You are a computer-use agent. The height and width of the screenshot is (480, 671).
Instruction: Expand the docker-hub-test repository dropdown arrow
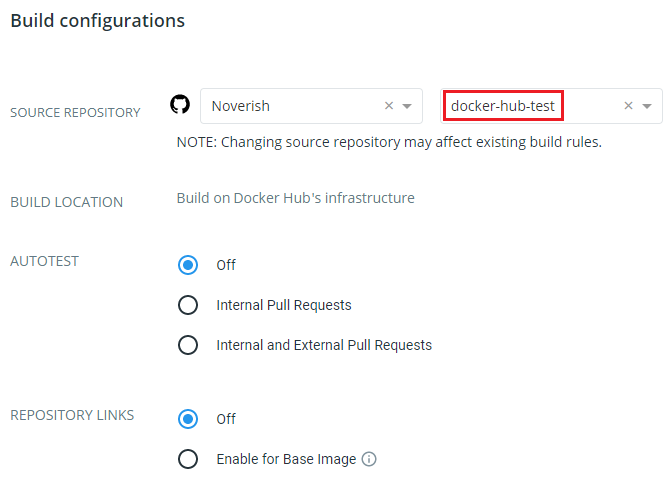(x=646, y=106)
